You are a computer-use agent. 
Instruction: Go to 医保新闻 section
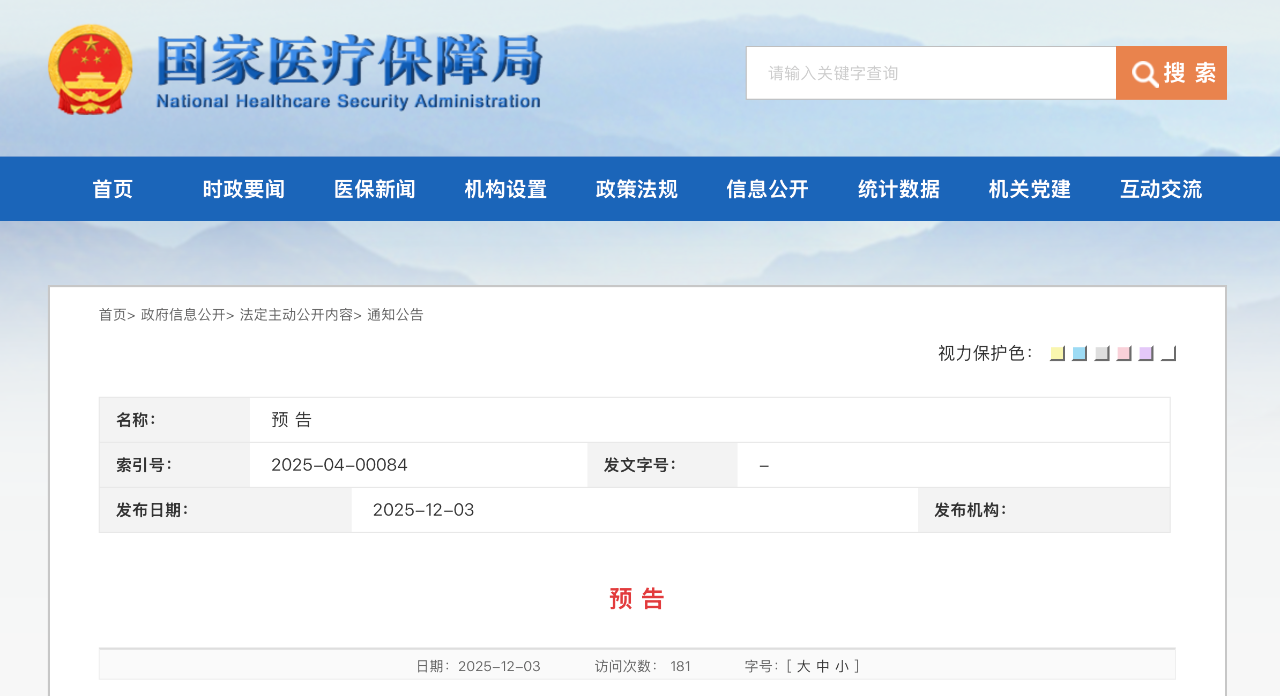(x=375, y=189)
